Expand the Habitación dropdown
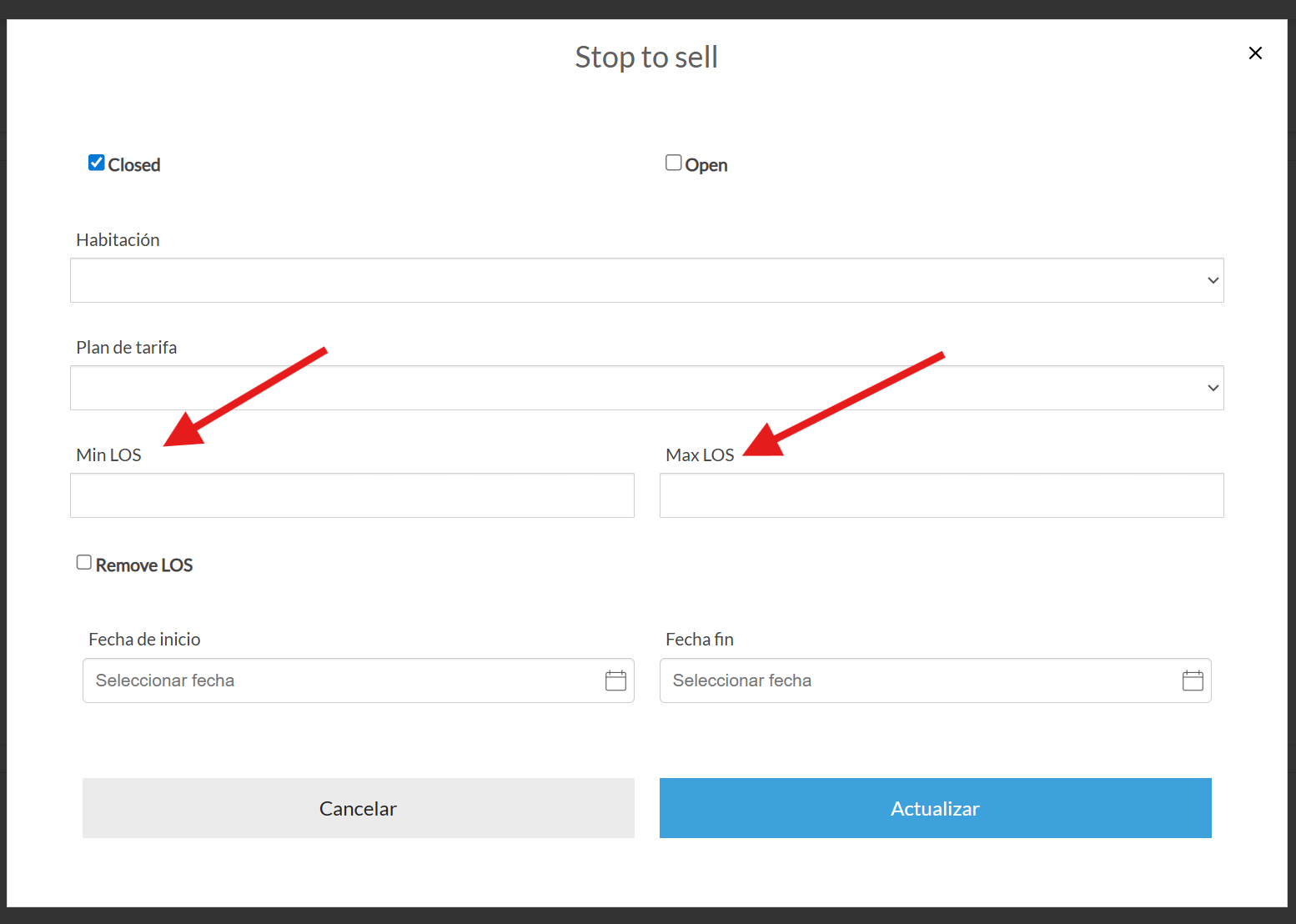This screenshot has width=1296, height=924. 646,280
